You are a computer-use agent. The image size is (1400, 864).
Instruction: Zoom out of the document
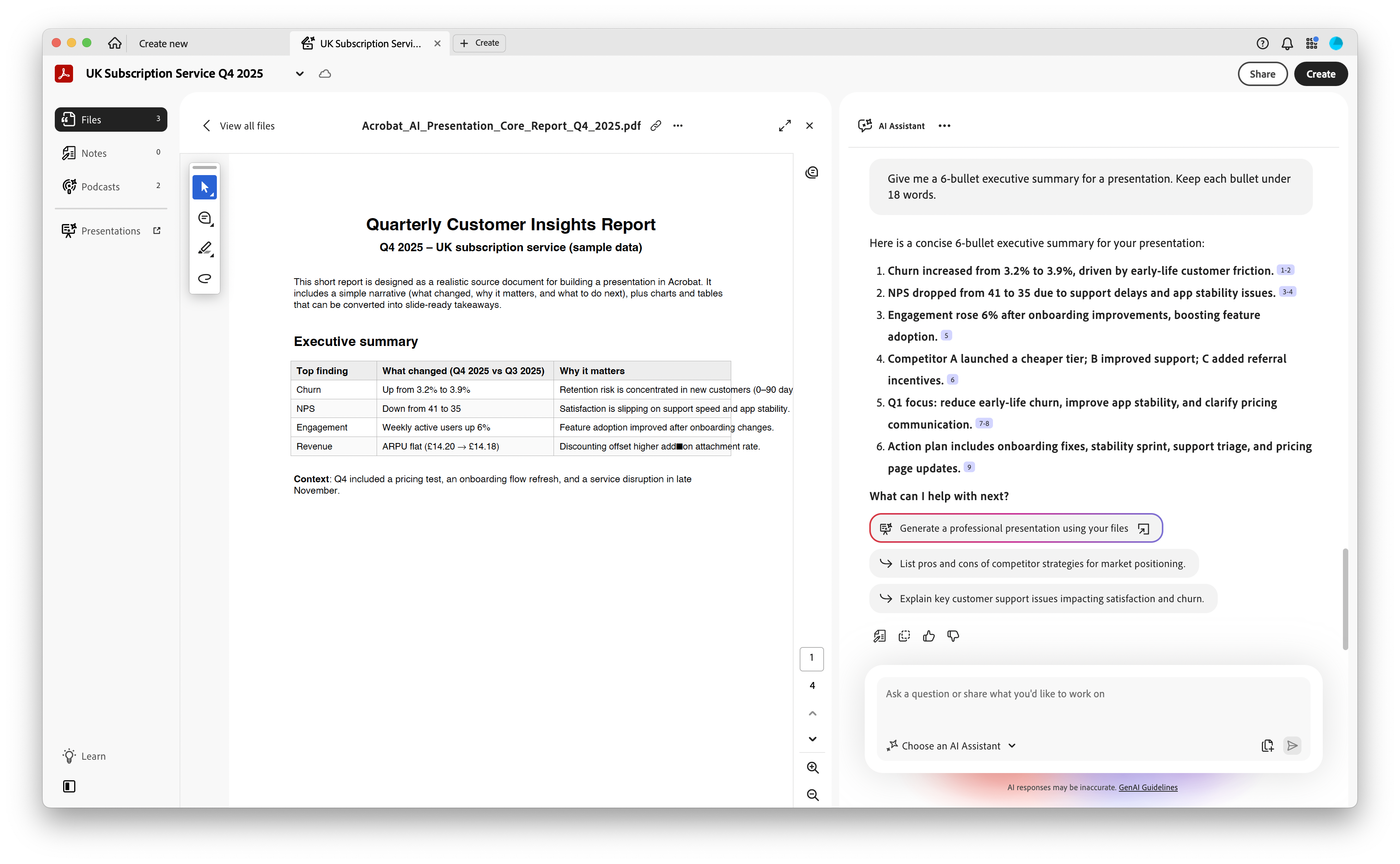[812, 795]
